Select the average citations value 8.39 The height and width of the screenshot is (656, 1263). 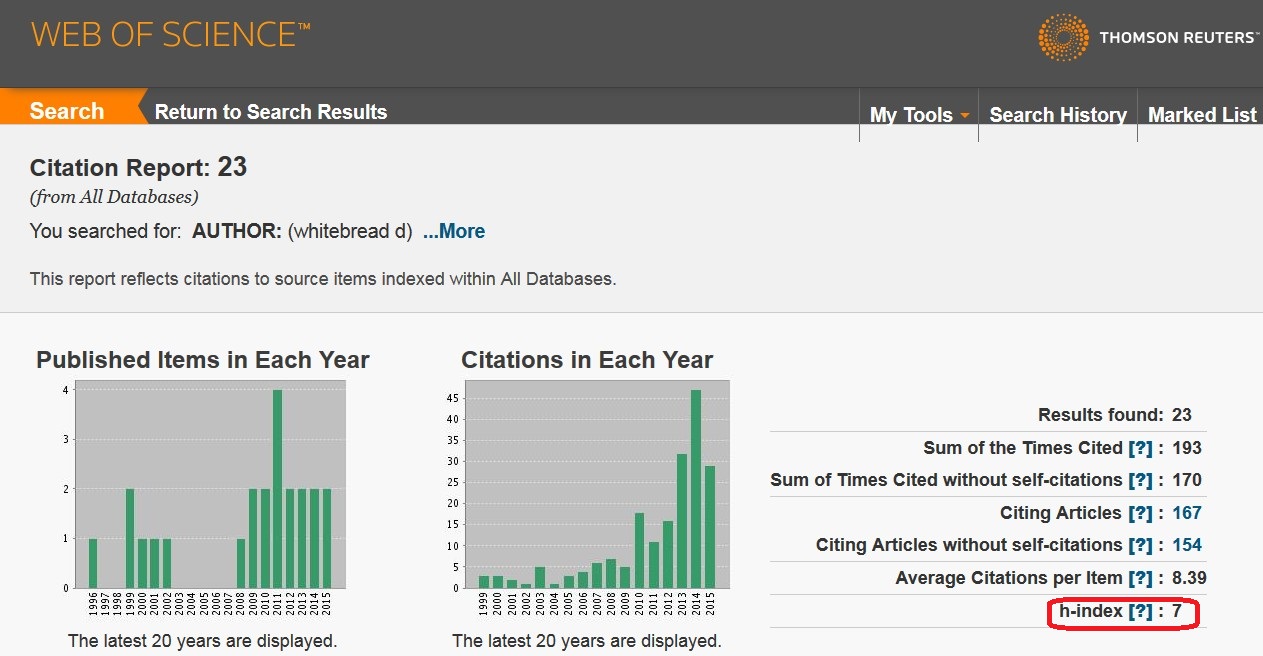[1191, 578]
